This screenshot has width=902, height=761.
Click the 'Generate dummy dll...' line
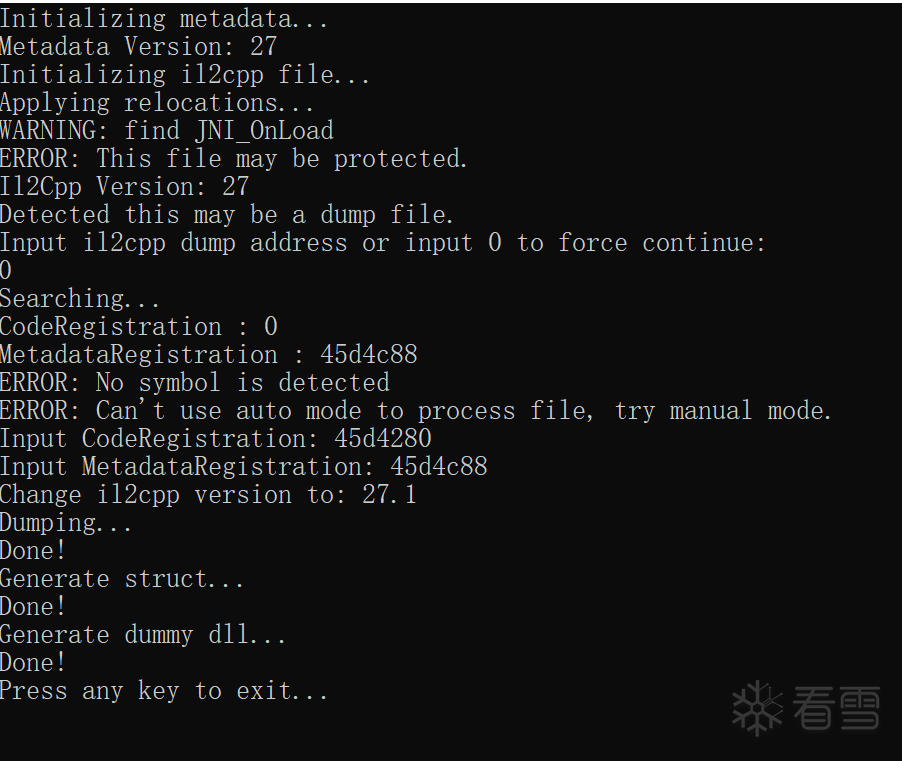[143, 634]
